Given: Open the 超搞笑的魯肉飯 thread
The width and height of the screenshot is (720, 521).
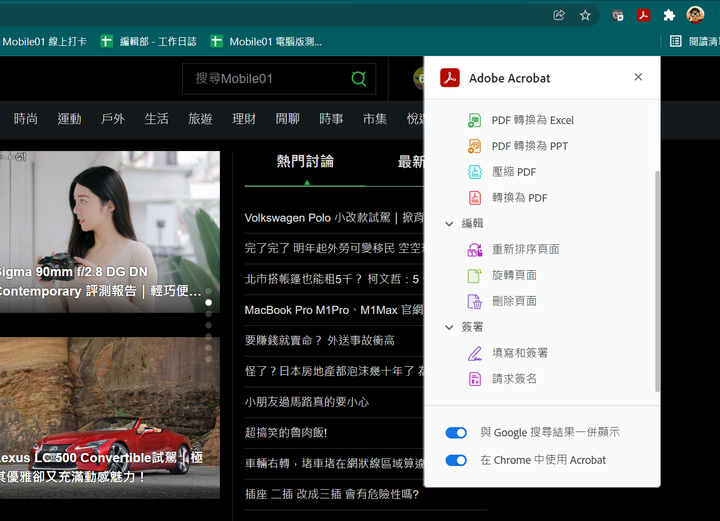Looking at the screenshot, I should point(286,432).
